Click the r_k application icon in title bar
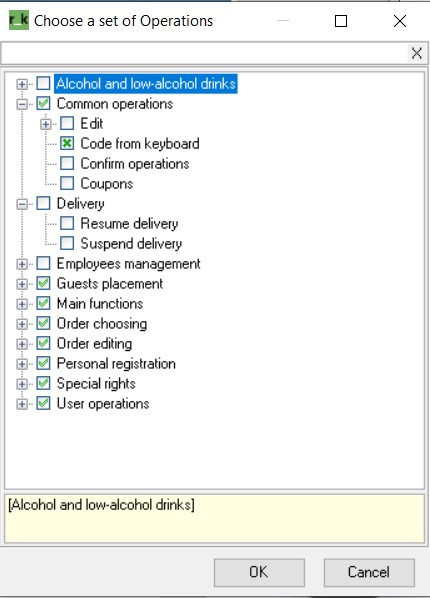The width and height of the screenshot is (430, 598). 19,20
